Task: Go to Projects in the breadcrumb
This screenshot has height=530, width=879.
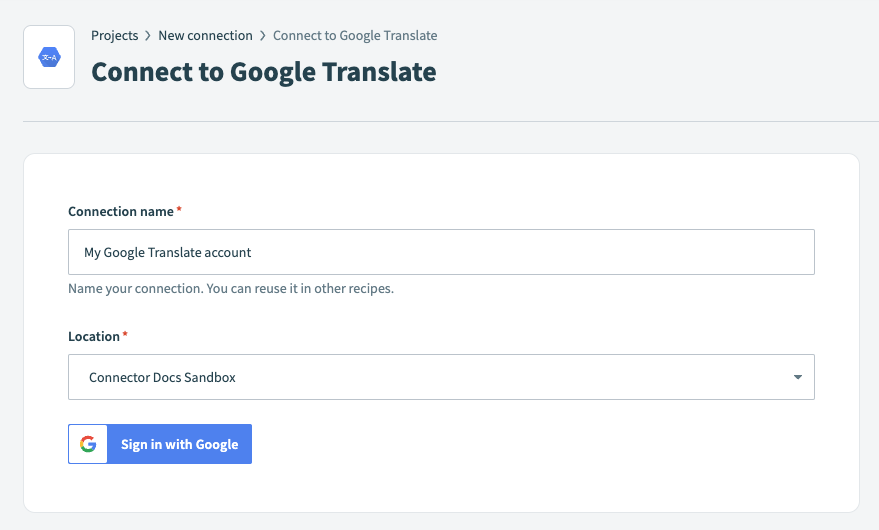Action: (x=114, y=36)
